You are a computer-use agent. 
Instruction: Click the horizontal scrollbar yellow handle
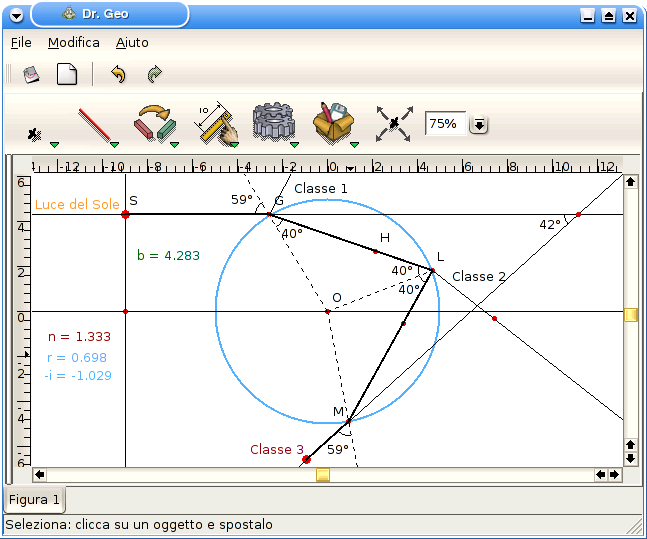(323, 475)
